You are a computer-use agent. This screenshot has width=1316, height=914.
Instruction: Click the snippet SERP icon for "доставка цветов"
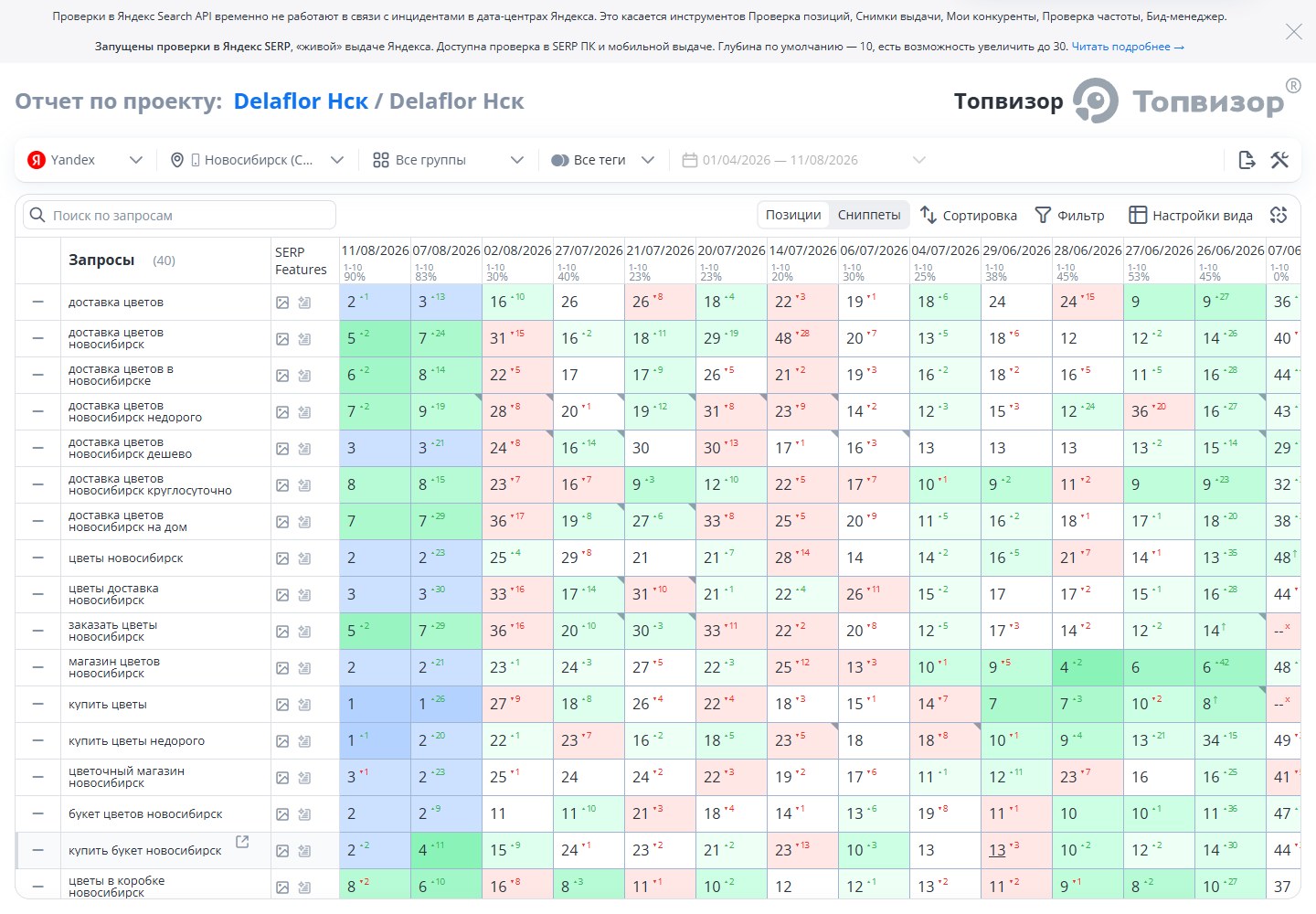tap(304, 303)
